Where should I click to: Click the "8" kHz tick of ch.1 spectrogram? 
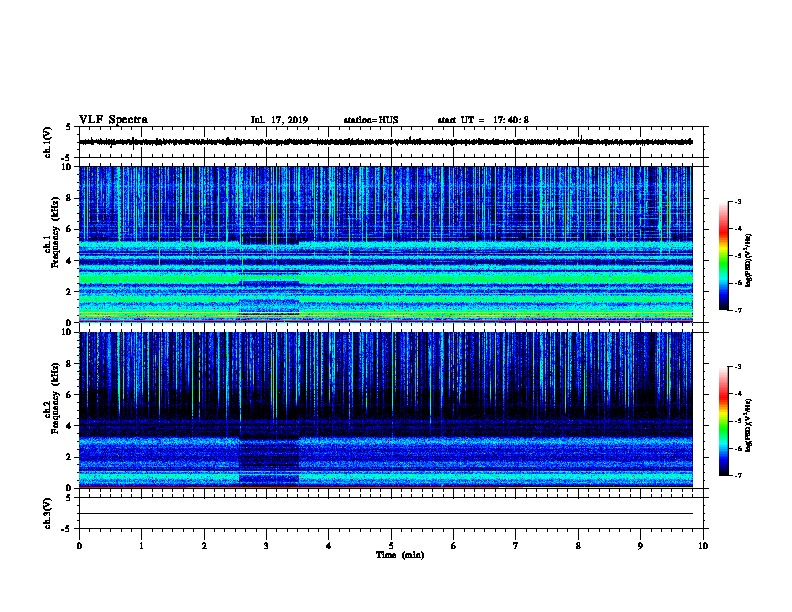click(x=70, y=198)
